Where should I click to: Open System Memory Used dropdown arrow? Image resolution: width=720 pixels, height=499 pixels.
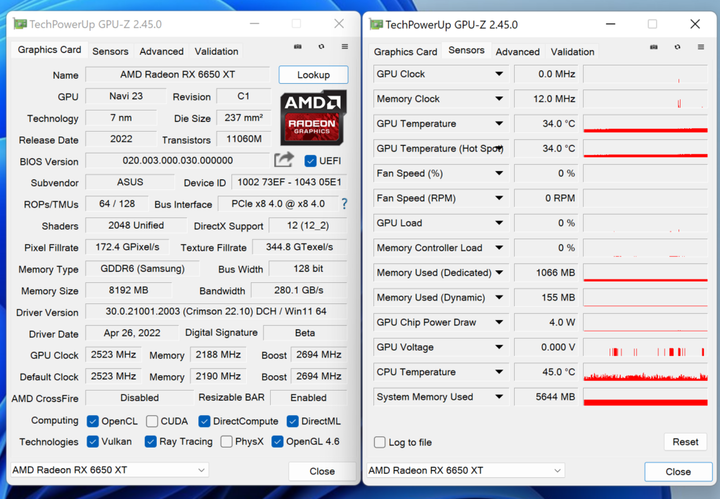(x=499, y=396)
